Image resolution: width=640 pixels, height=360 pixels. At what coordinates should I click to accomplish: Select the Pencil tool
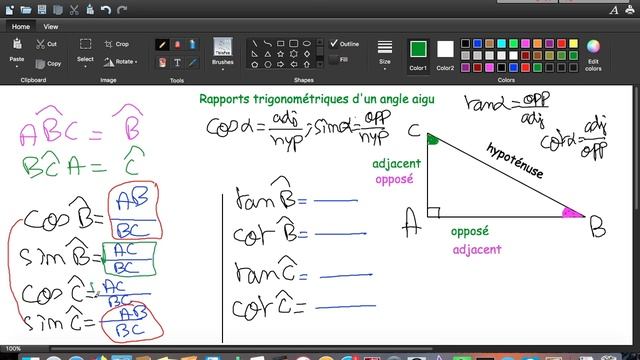pyautogui.click(x=162, y=44)
